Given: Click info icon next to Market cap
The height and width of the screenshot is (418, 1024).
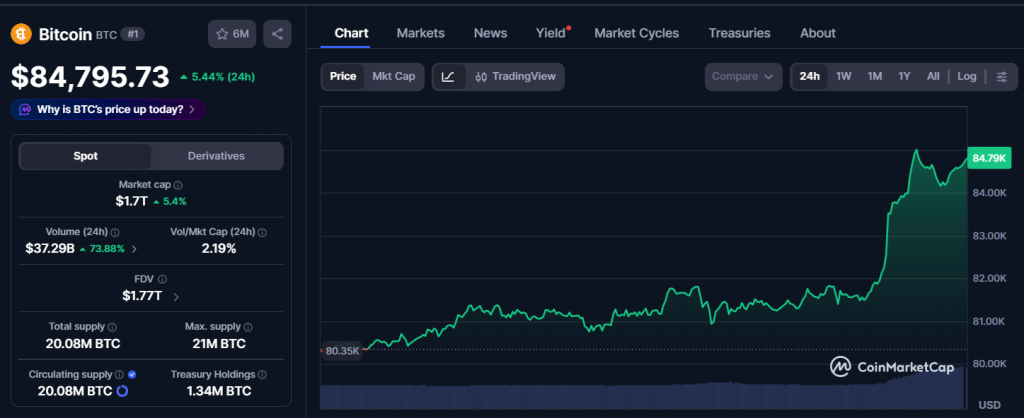Looking at the screenshot, I should coord(178,185).
